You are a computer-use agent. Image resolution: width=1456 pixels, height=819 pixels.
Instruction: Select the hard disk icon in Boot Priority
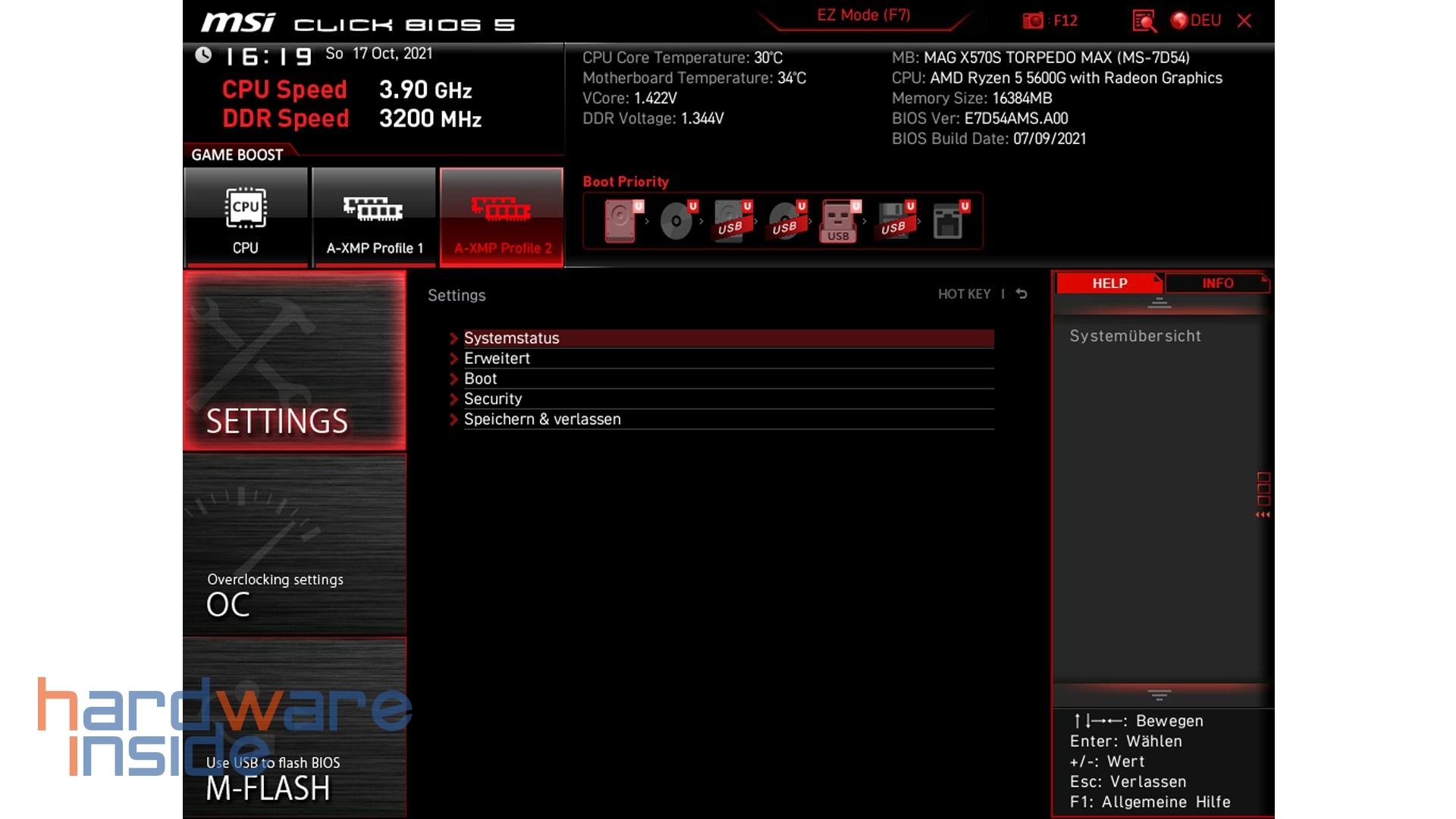click(620, 221)
